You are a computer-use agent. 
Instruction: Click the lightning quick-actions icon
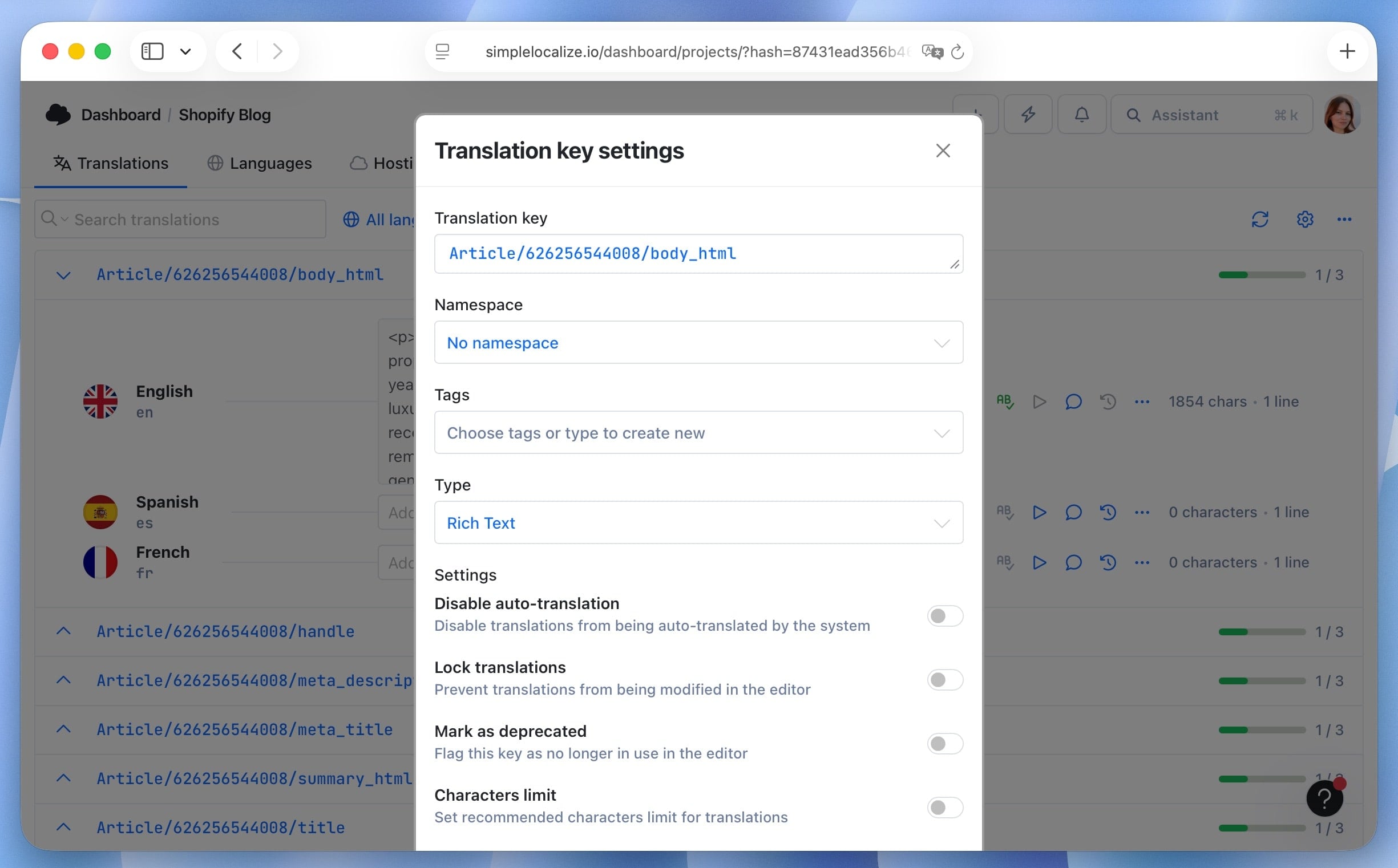coord(1028,114)
